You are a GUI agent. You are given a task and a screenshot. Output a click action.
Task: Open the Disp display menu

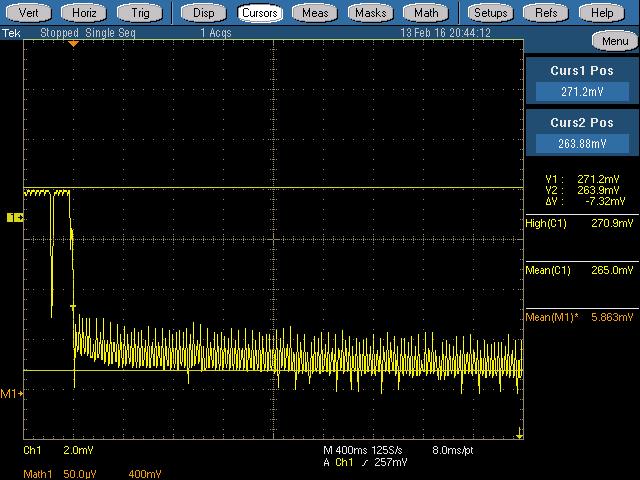pos(203,13)
